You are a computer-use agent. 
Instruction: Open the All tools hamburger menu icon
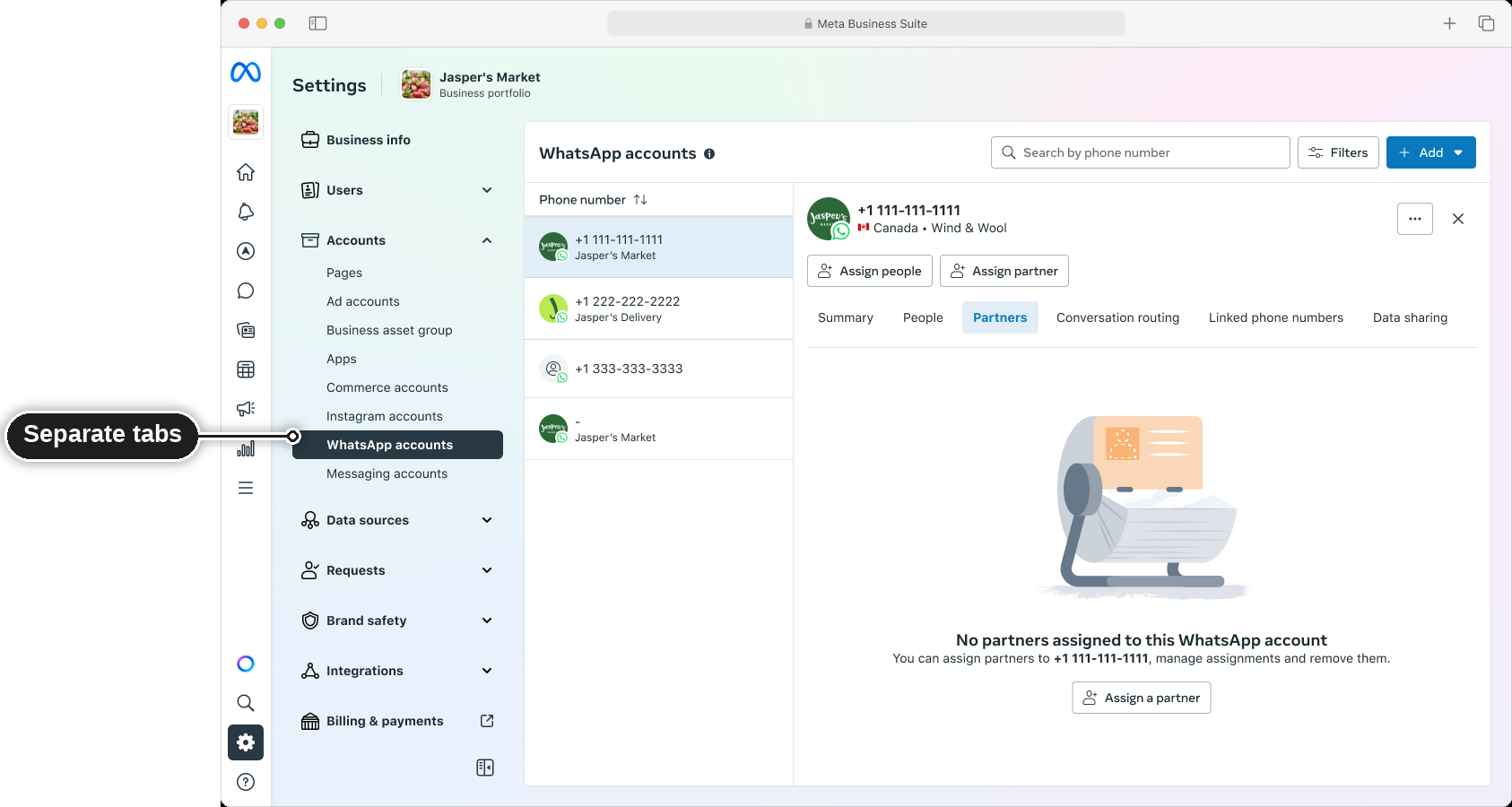(246, 488)
